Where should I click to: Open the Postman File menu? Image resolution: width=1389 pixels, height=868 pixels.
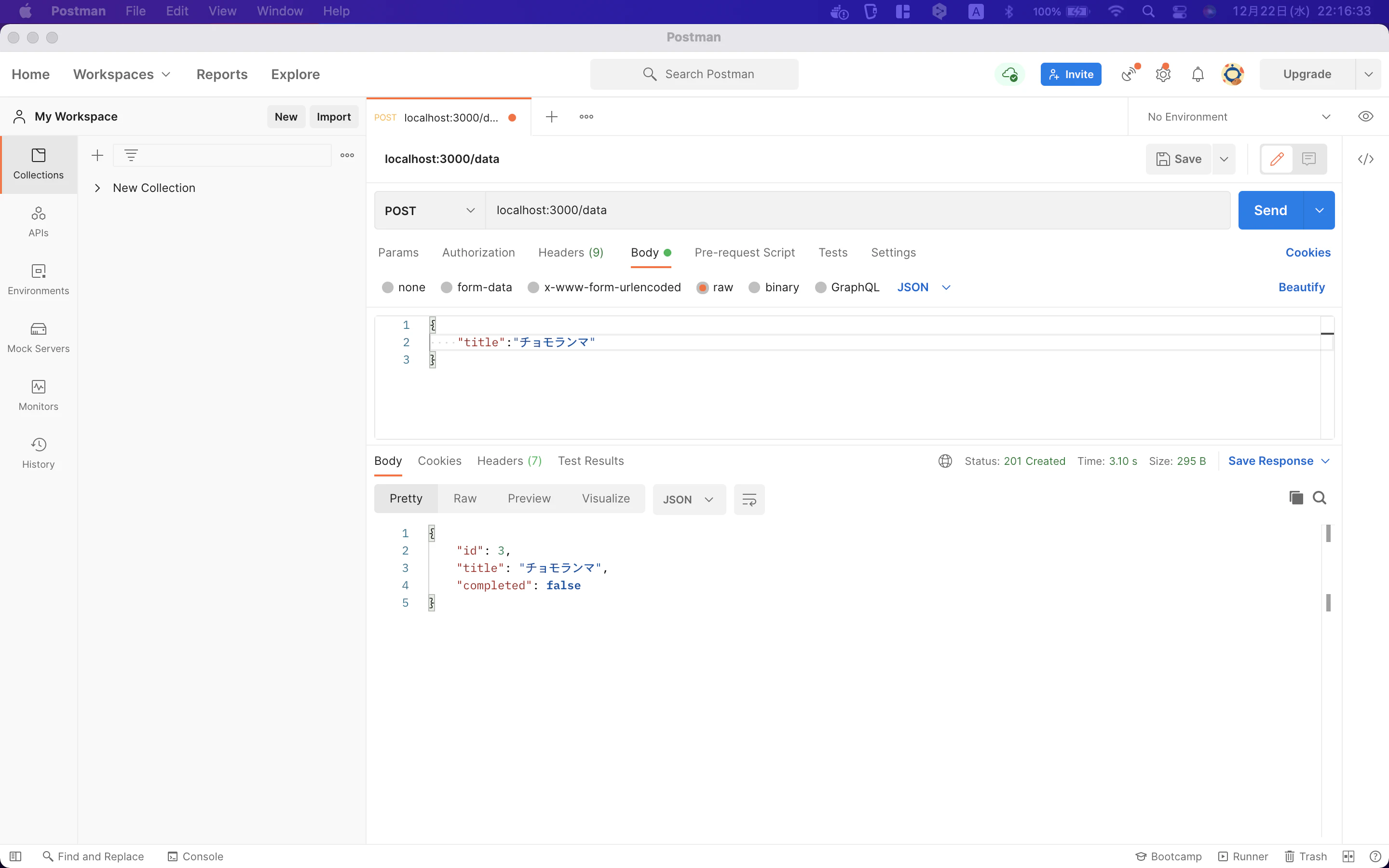[136, 11]
